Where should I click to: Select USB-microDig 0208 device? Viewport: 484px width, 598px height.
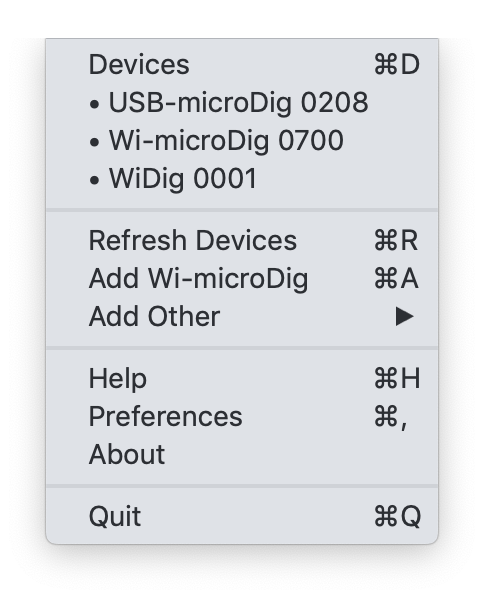point(242,102)
